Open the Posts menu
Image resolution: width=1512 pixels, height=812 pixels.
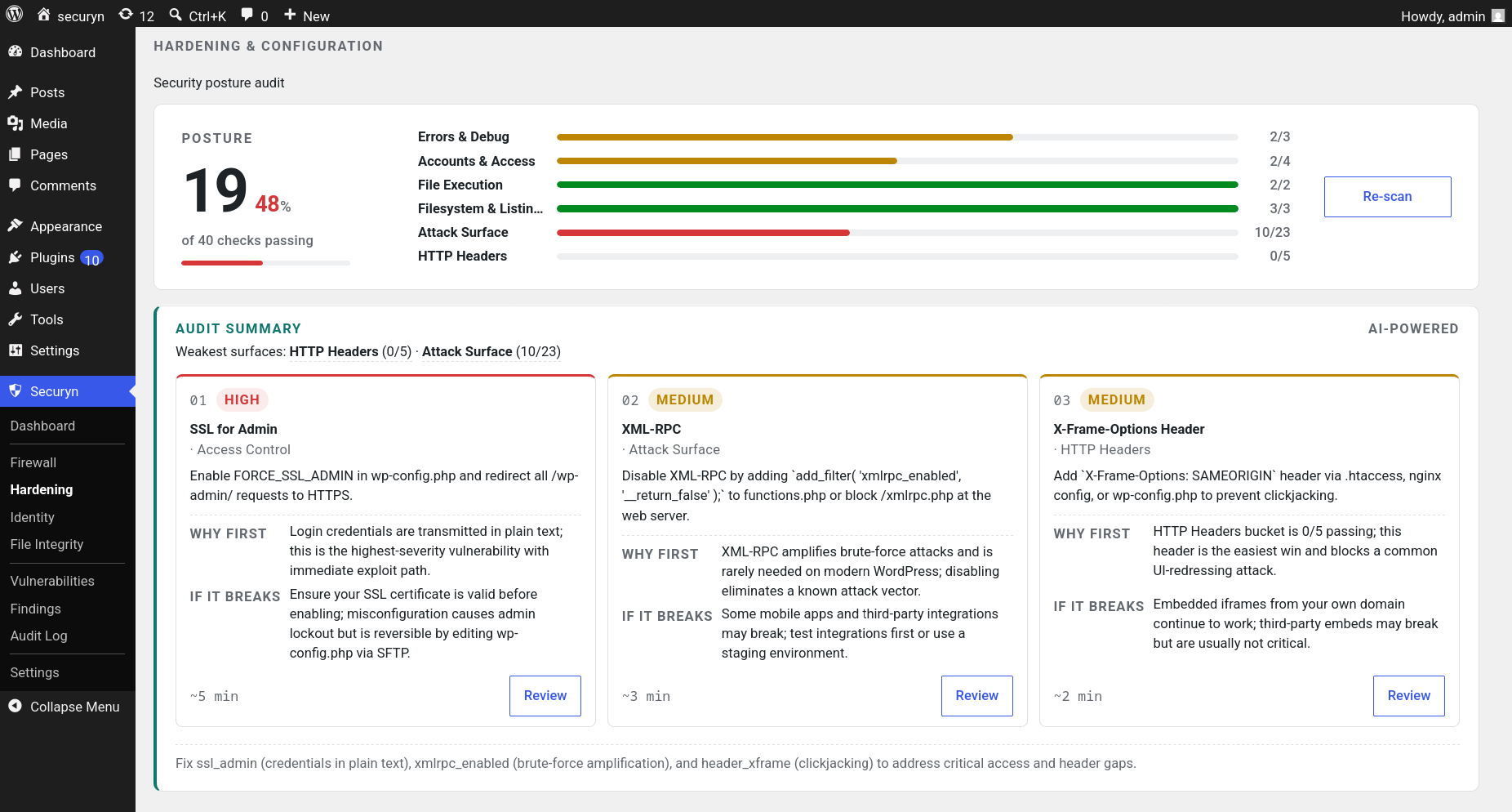[x=68, y=92]
